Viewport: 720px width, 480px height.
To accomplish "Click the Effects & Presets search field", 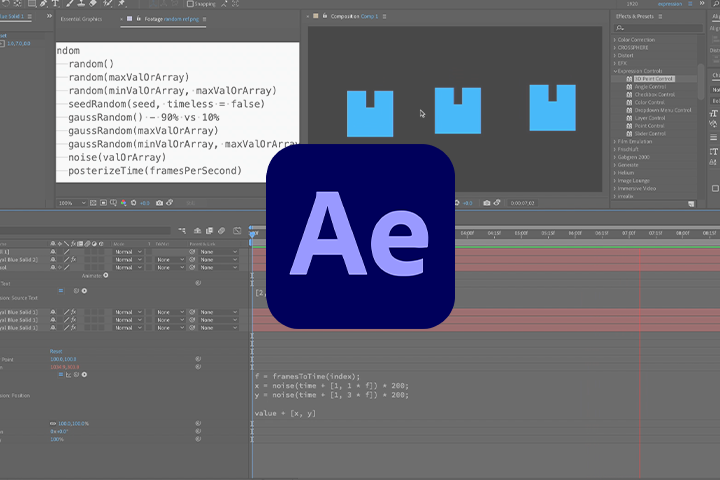I will (658, 28).
